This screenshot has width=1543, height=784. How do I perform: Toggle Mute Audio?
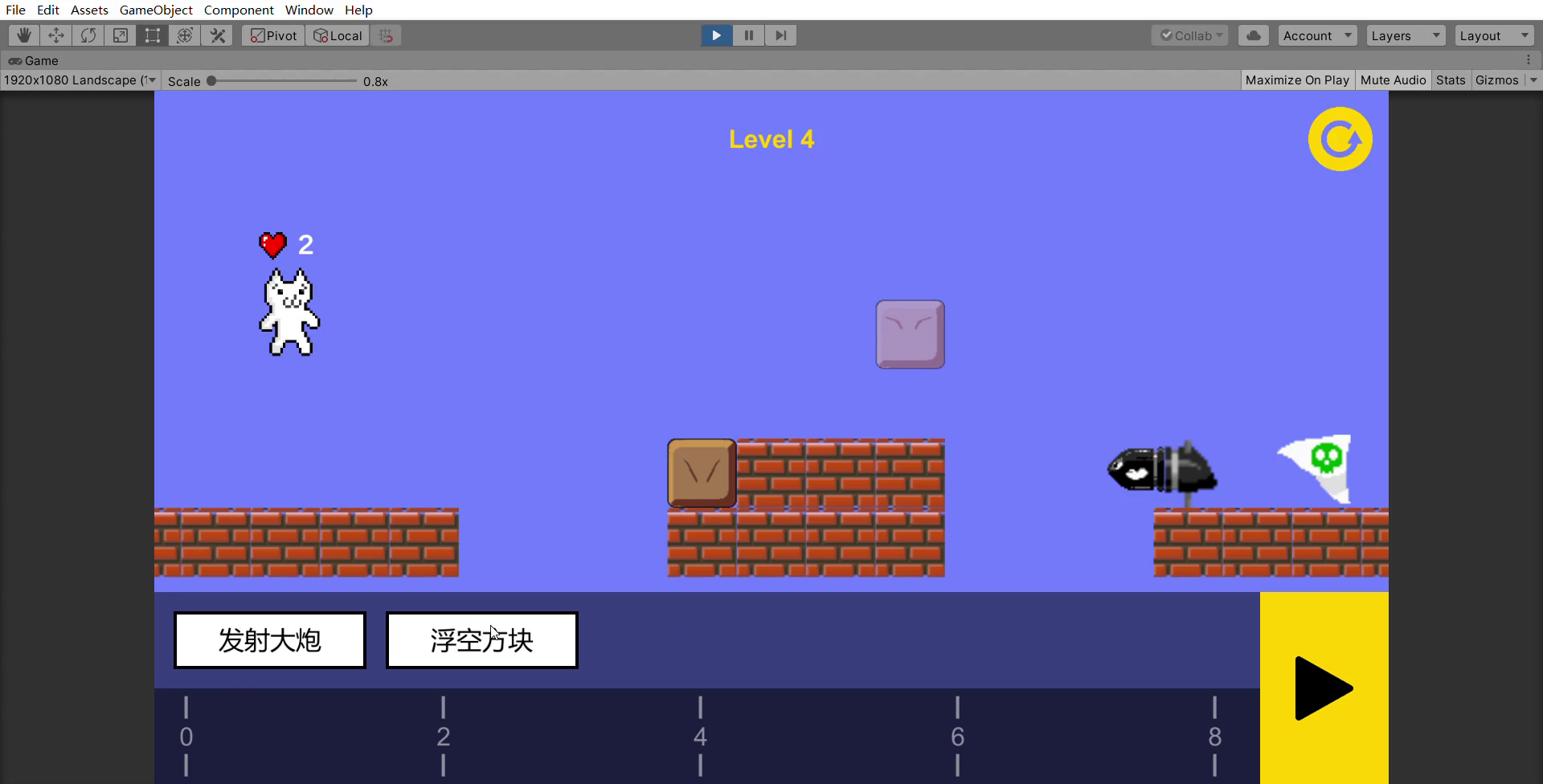(x=1393, y=80)
